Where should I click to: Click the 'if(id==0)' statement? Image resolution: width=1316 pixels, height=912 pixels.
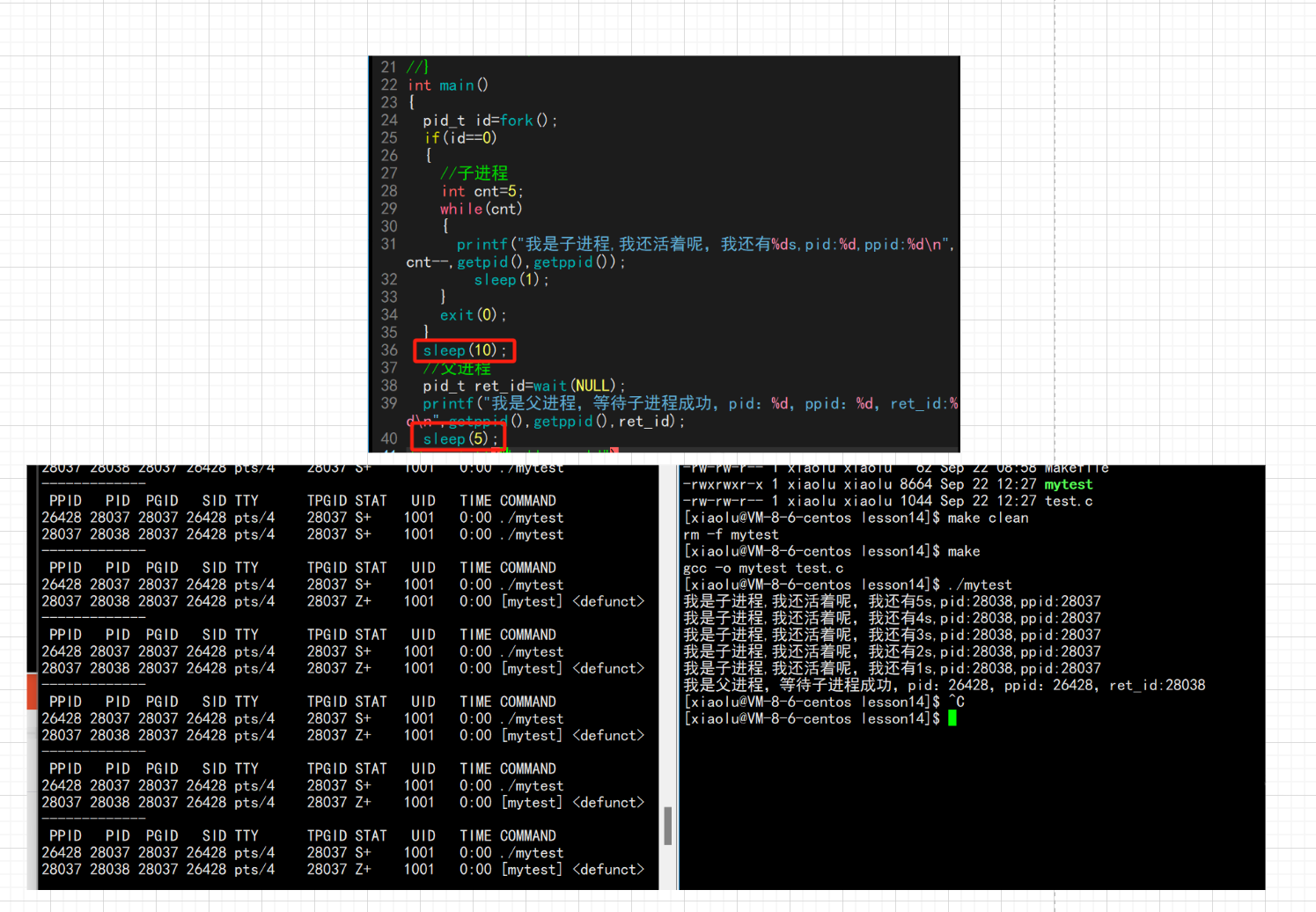click(460, 138)
